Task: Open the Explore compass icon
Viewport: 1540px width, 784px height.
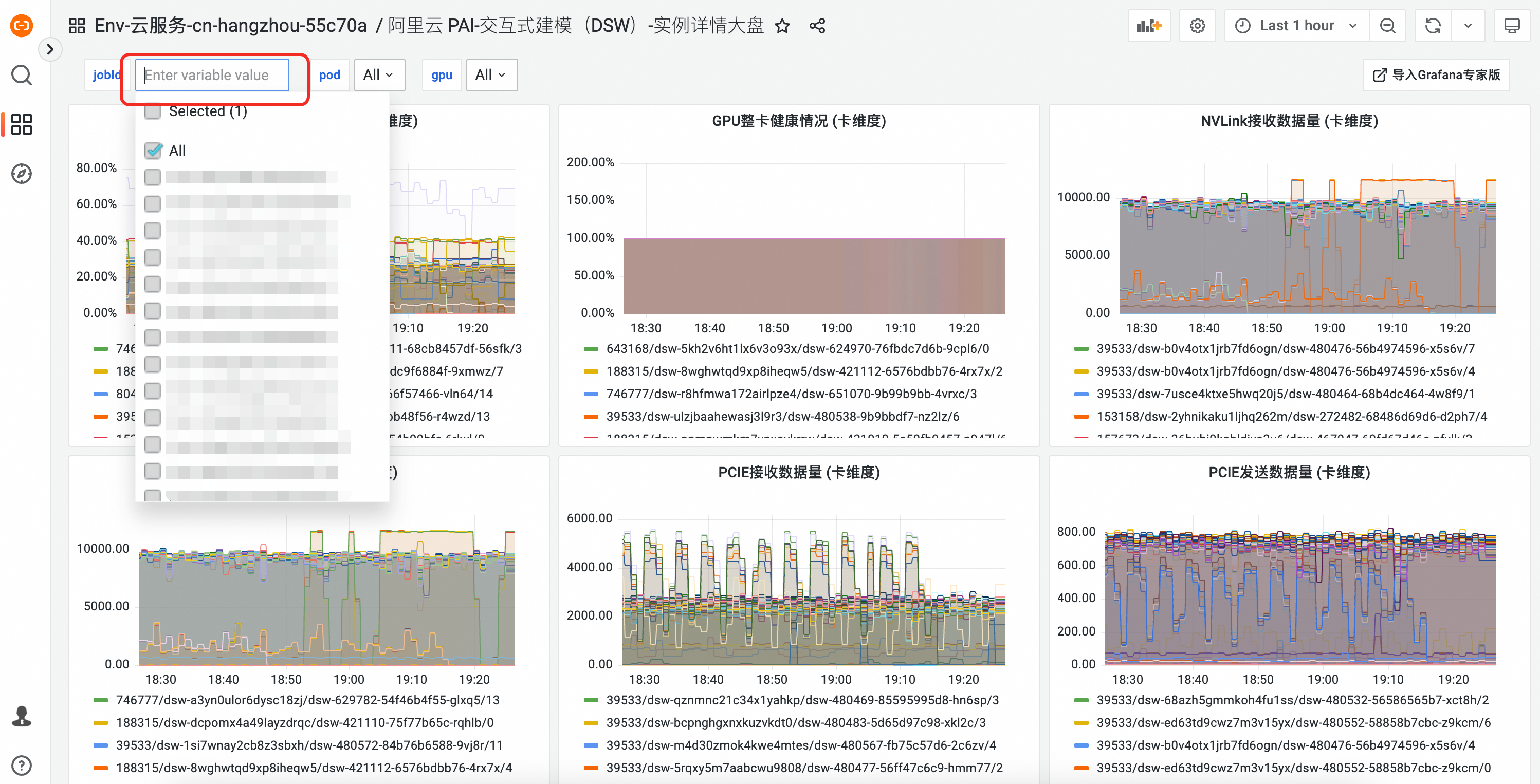Action: 22,174
